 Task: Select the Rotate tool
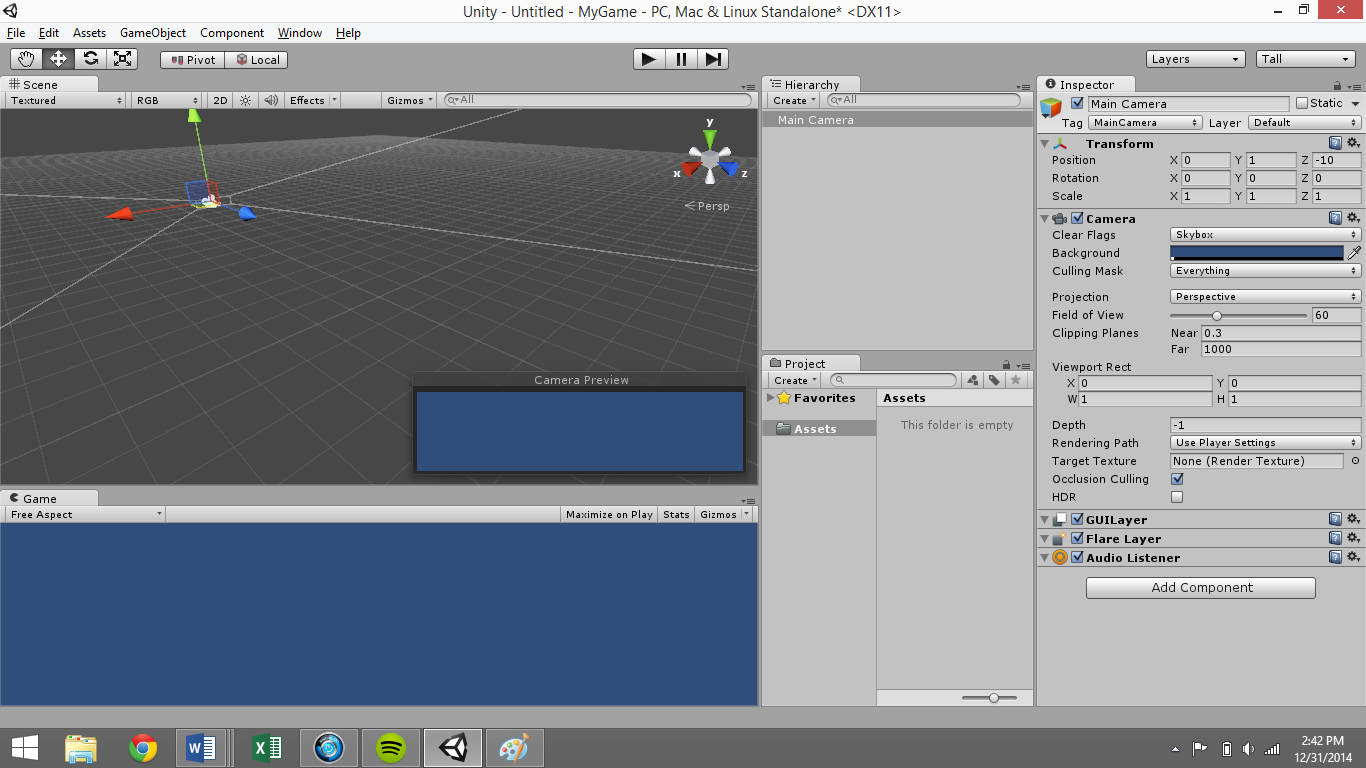pos(90,58)
